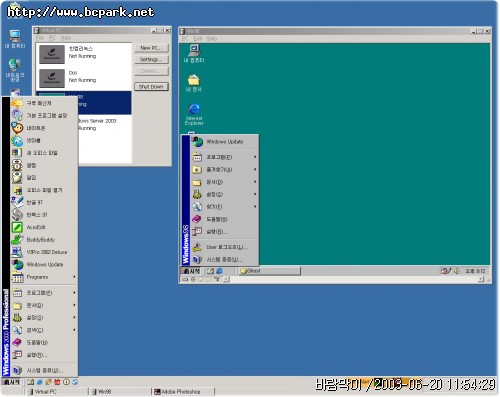
Task: Click Open Office Document in 2000 start menu
Action: pyautogui.click(x=44, y=190)
